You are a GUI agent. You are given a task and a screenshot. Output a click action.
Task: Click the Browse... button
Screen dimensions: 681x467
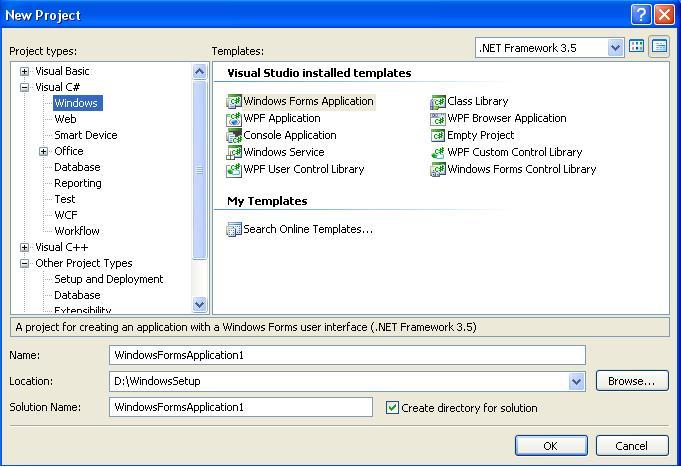click(x=632, y=381)
